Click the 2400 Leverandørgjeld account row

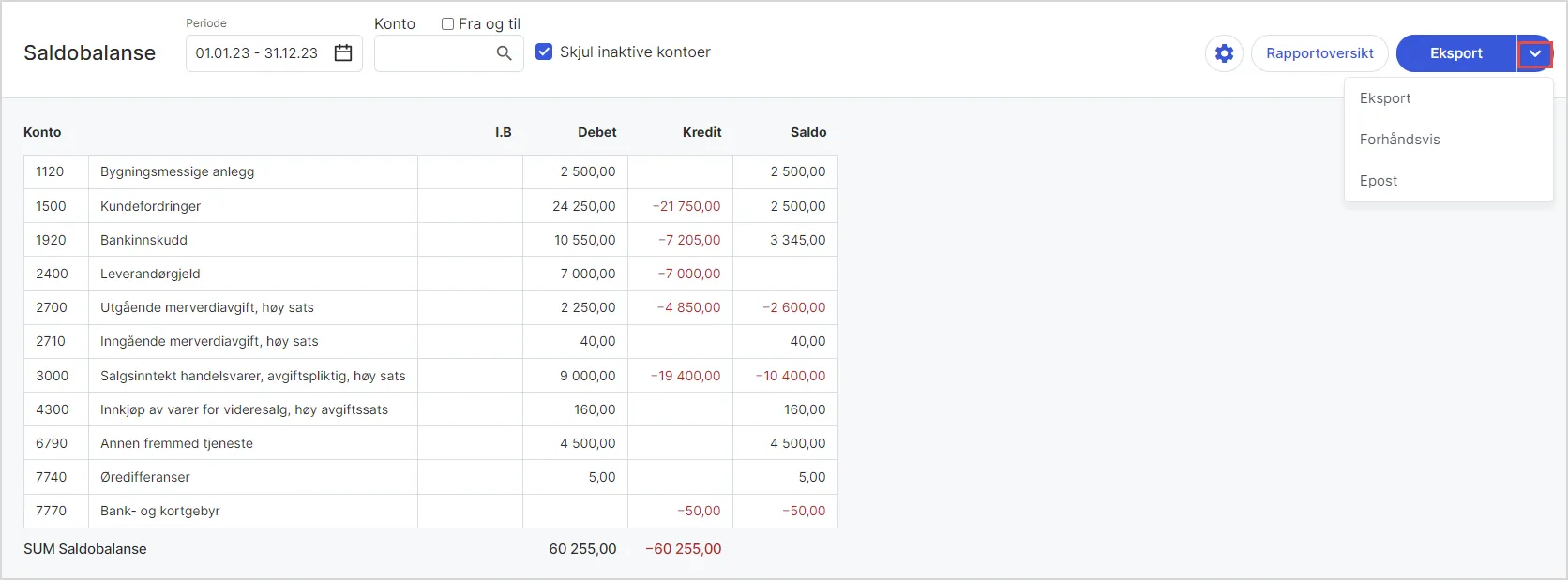click(150, 274)
